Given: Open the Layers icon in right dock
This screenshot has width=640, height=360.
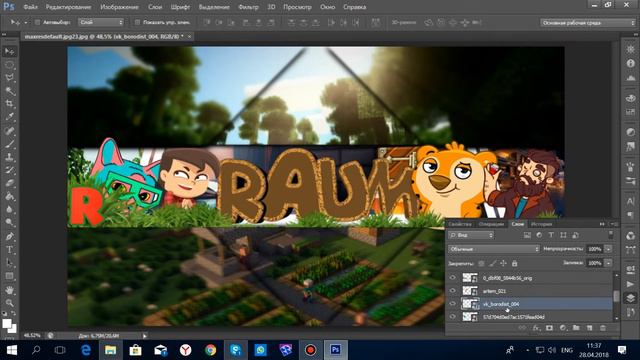Looking at the screenshot, I should pyautogui.click(x=631, y=298).
